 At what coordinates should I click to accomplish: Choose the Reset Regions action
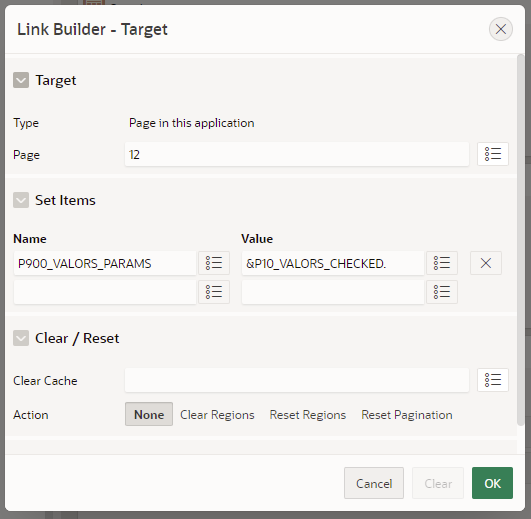click(x=307, y=415)
